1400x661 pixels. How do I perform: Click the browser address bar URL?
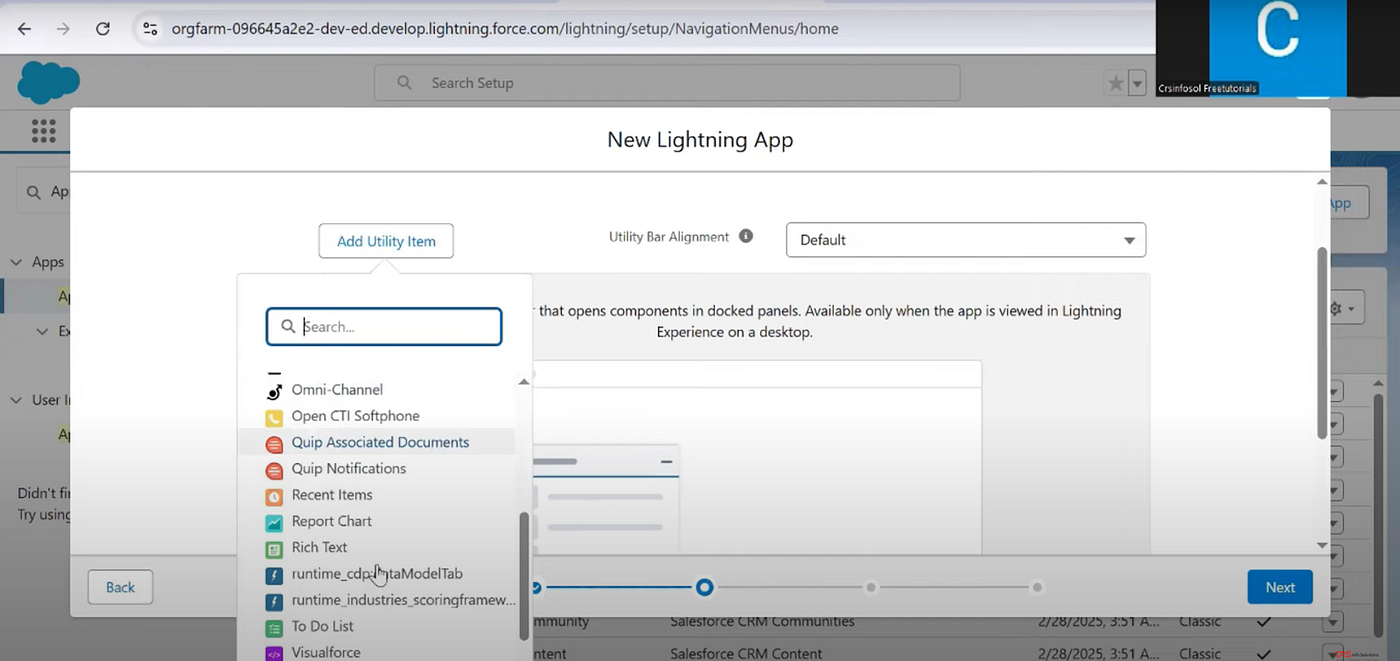(x=505, y=29)
